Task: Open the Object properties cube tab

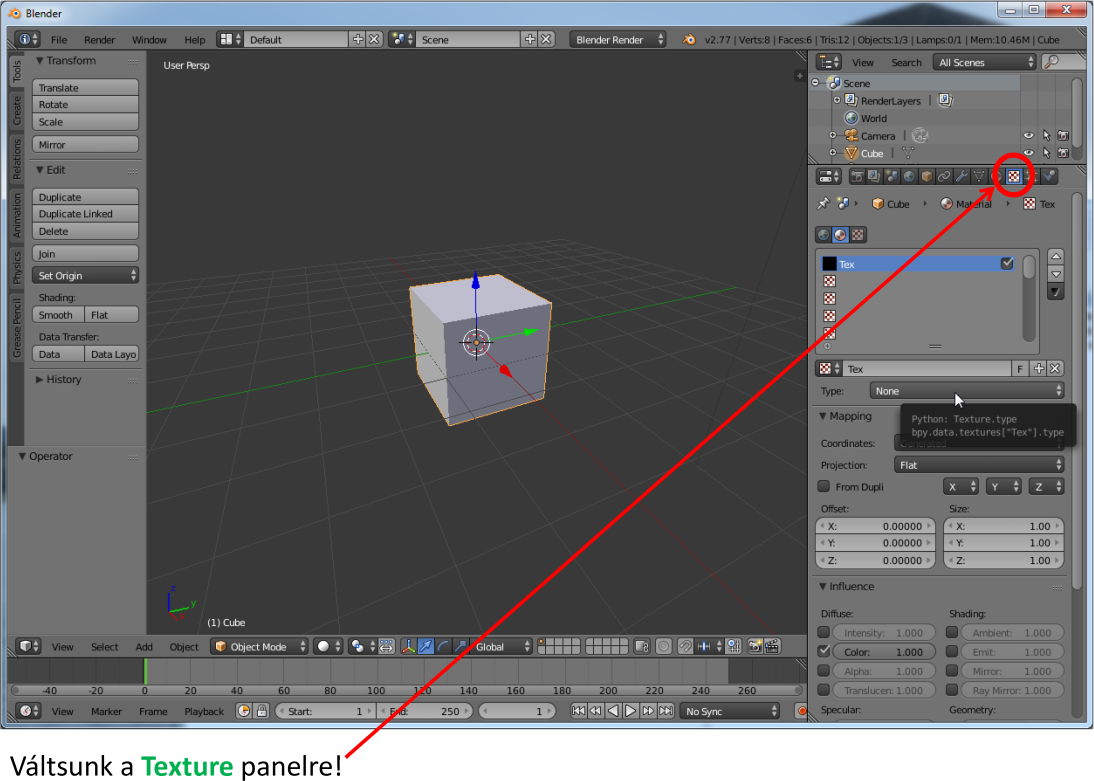Action: pos(927,177)
